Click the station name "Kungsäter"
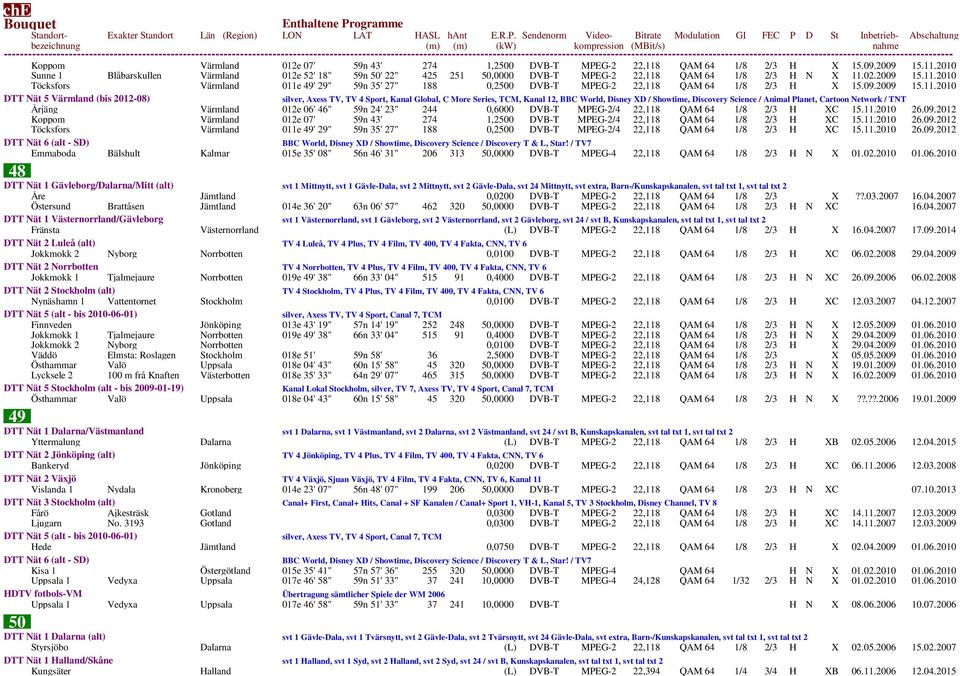 [51, 671]
